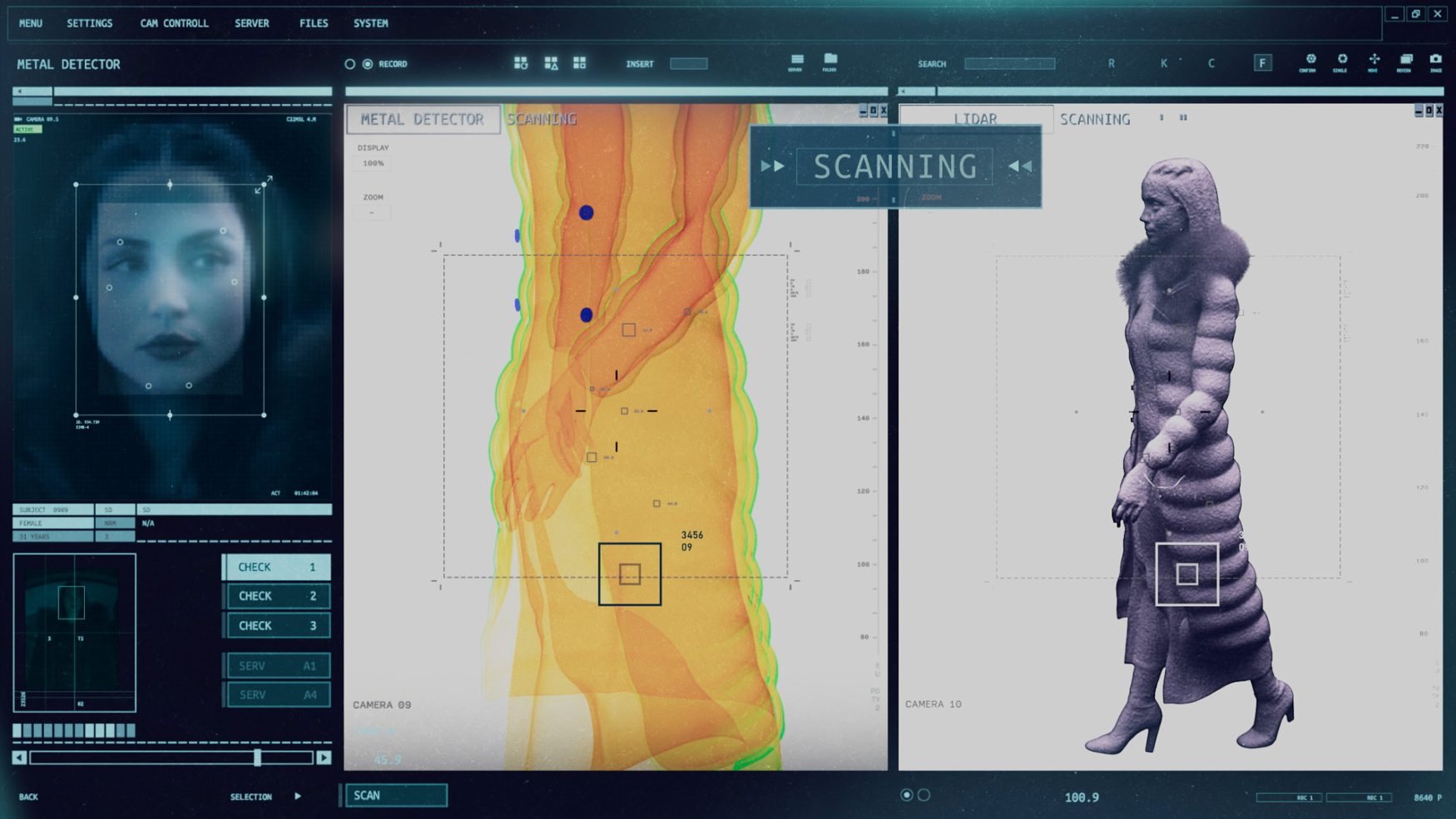Switch to the Metal Detector tab
This screenshot has height=819, width=1456.
coord(422,119)
